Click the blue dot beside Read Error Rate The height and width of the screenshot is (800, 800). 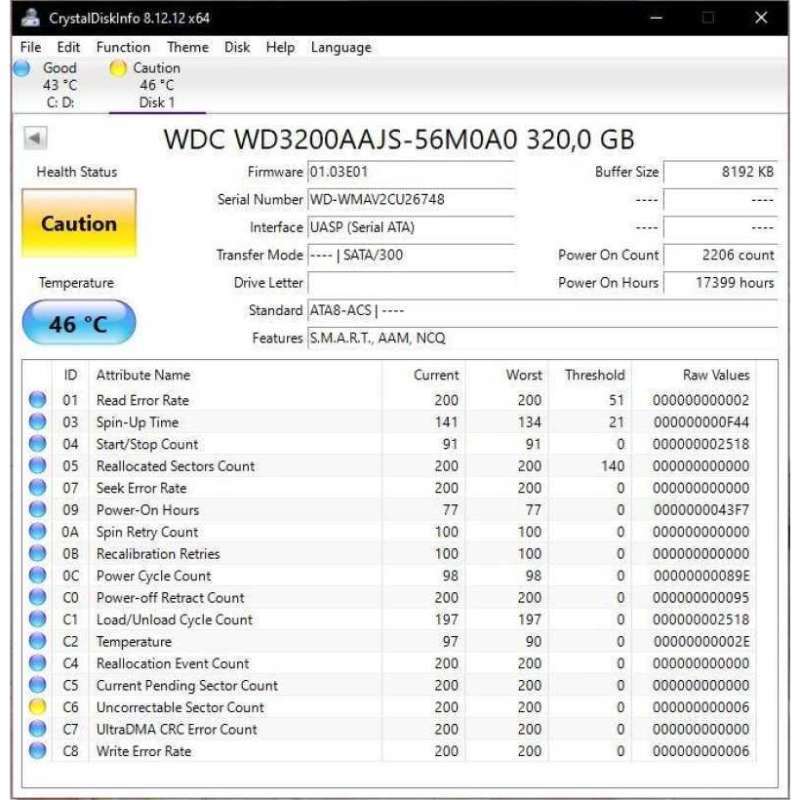tap(38, 400)
